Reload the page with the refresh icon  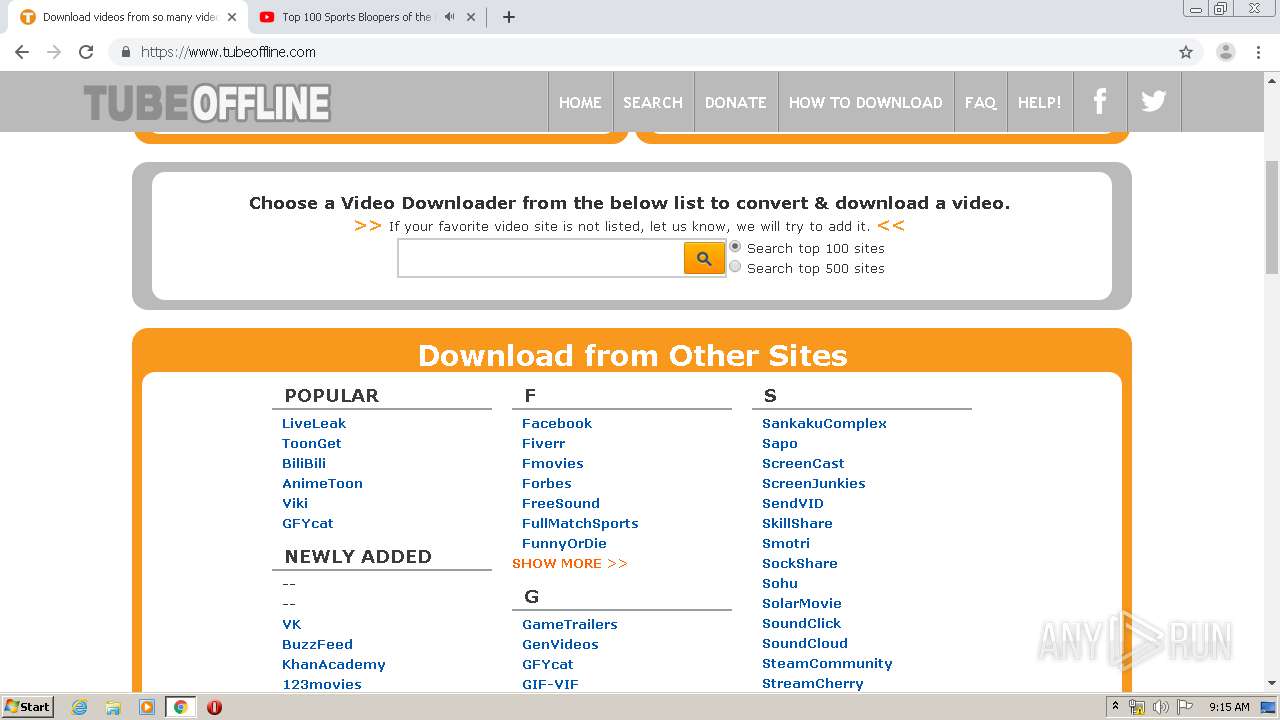[86, 52]
